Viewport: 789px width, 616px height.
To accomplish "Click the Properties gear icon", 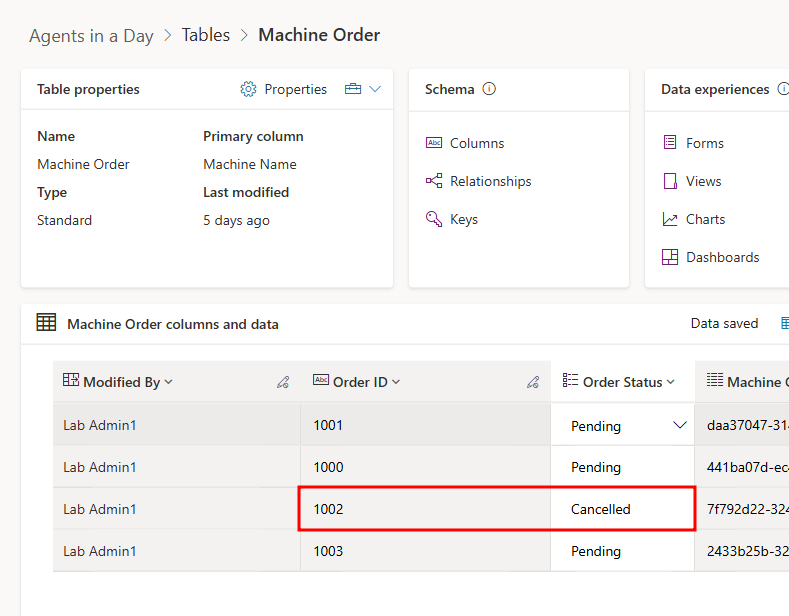I will 248,90.
